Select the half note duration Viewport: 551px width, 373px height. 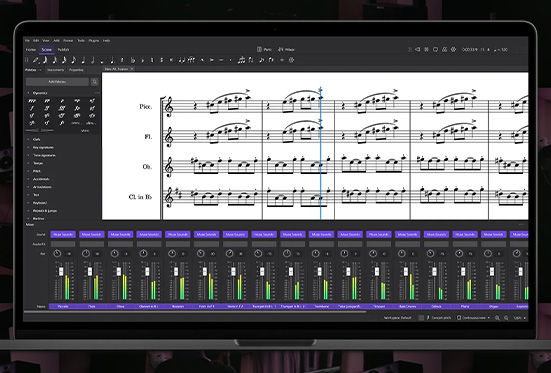(x=92, y=60)
